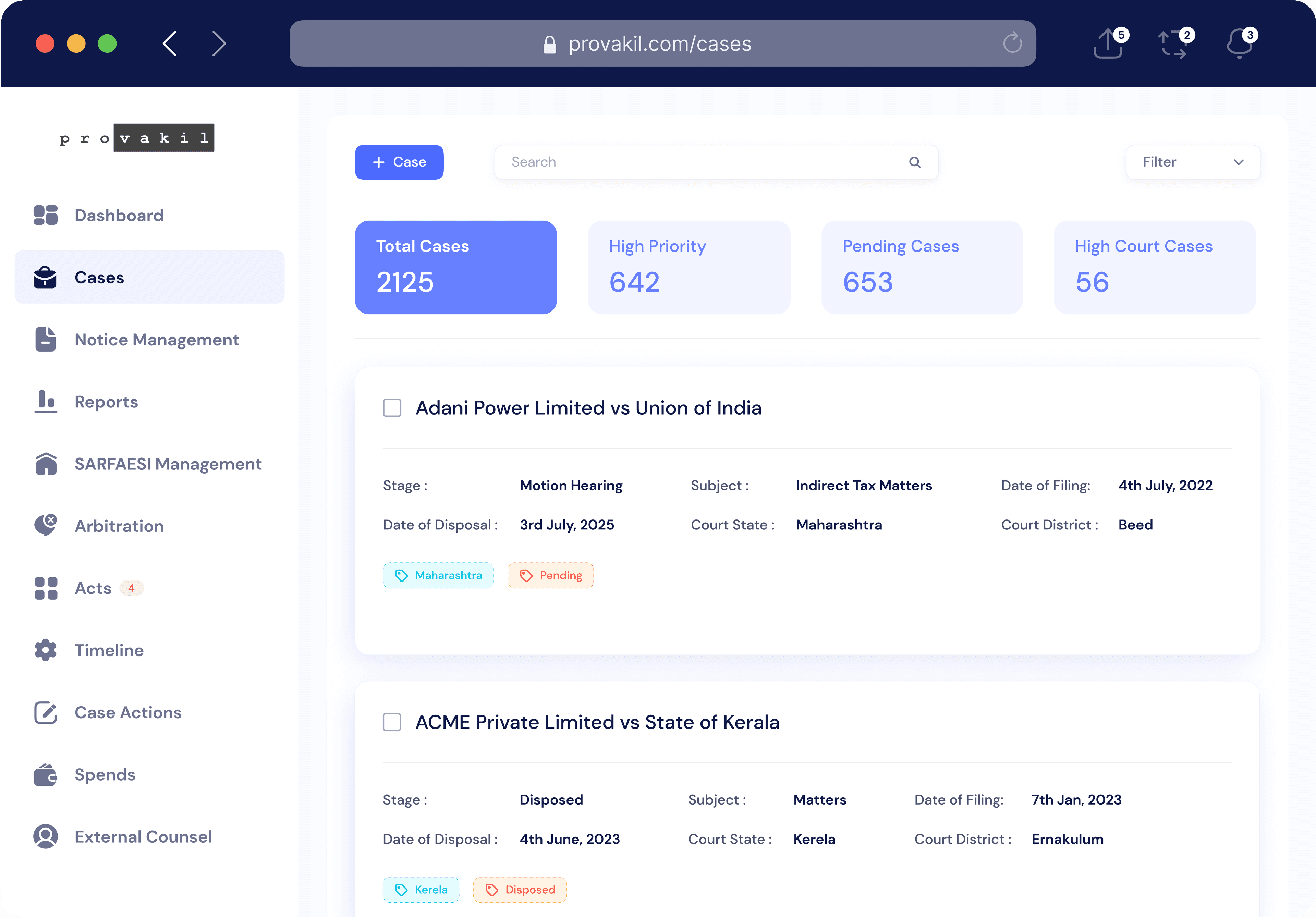The height and width of the screenshot is (918, 1316).
Task: Open Adani Power Limited vs Union of India
Action: [x=589, y=408]
